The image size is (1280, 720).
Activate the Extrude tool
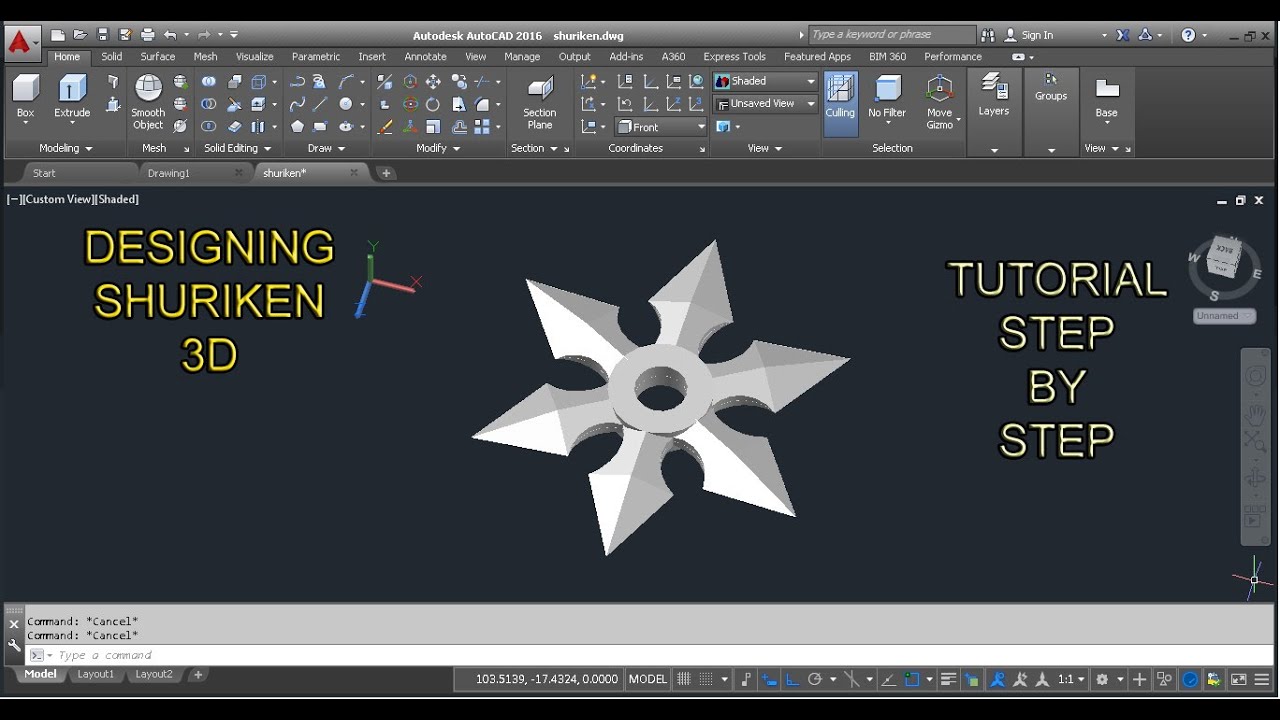[x=72, y=98]
